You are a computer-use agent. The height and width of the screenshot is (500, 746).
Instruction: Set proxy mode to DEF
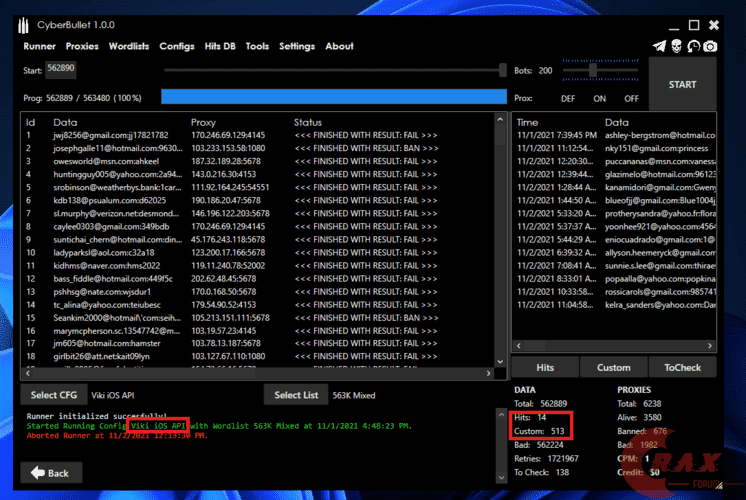pyautogui.click(x=568, y=98)
